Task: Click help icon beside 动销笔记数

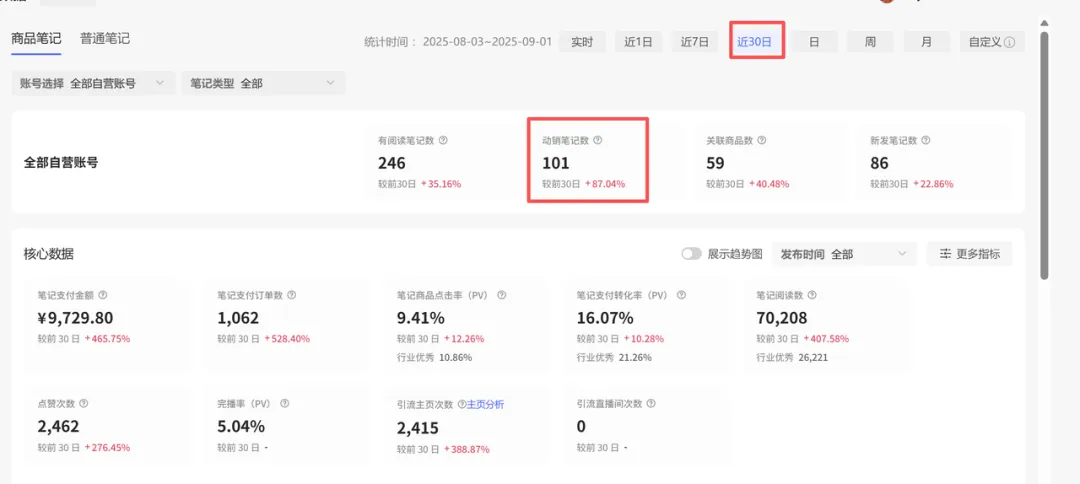Action: click(598, 141)
